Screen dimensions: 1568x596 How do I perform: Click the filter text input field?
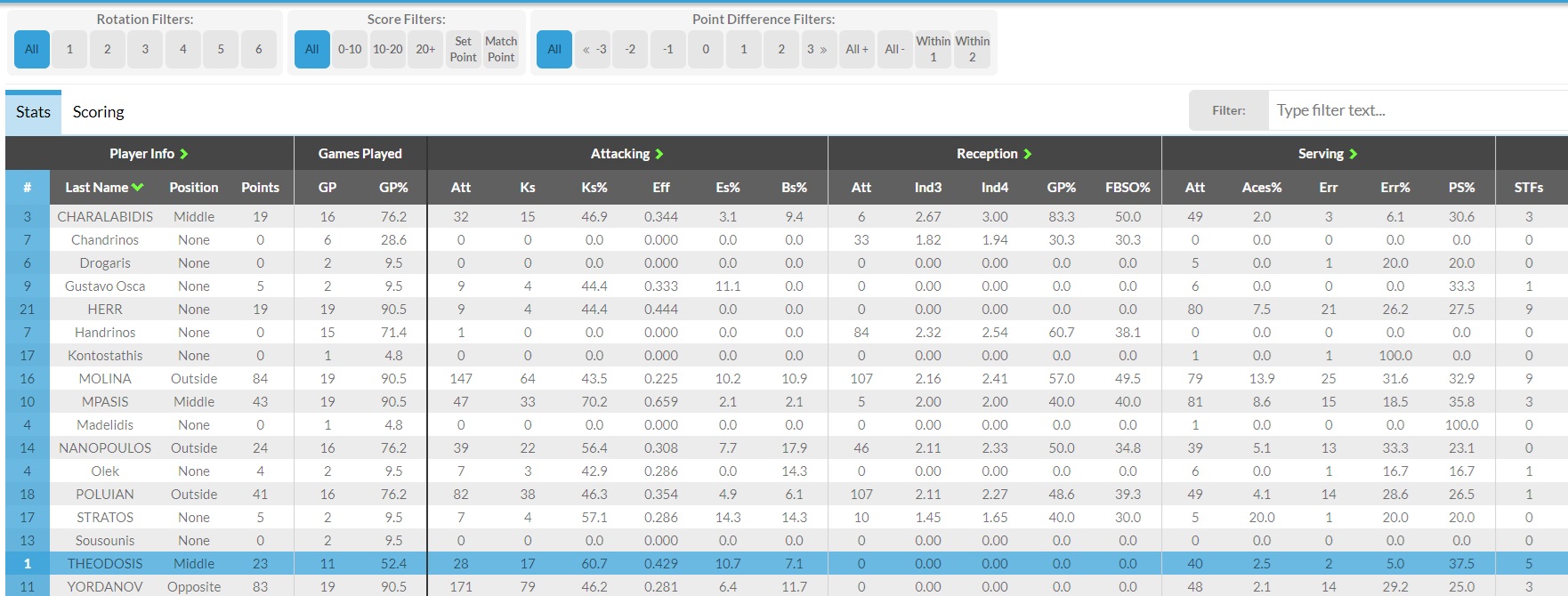(x=1415, y=110)
